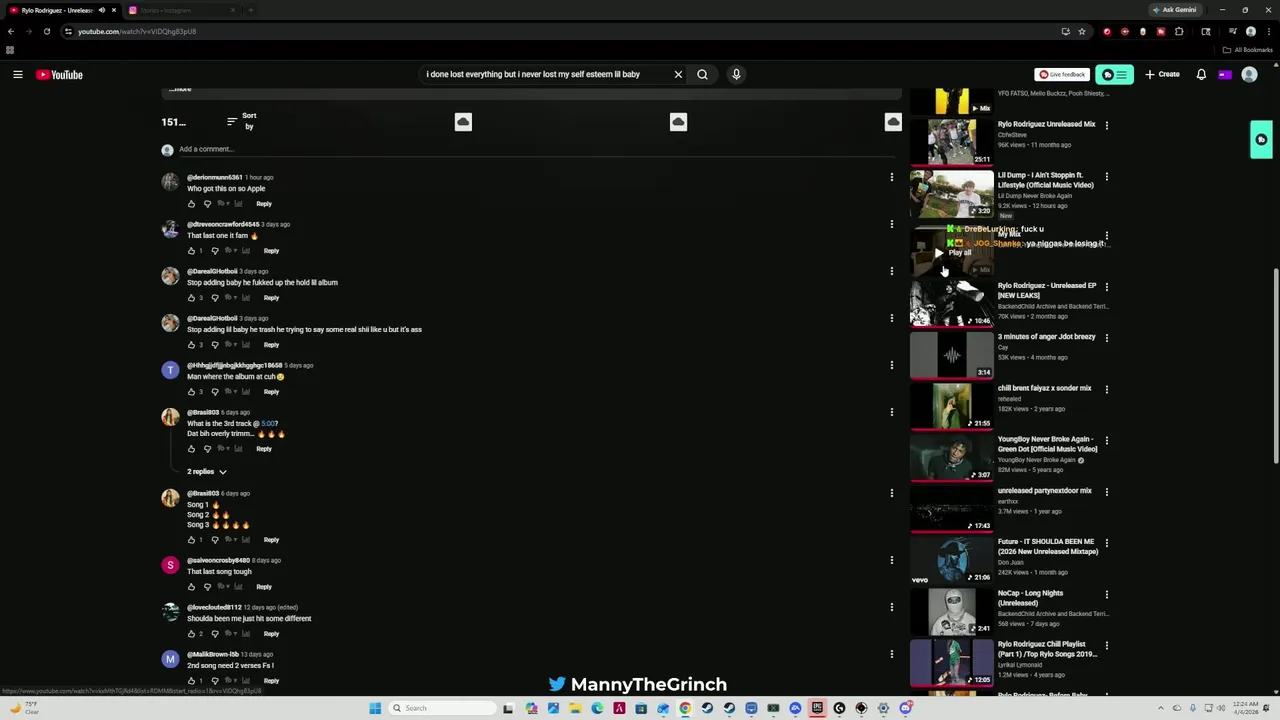Open the Windows Start menu

(375, 708)
